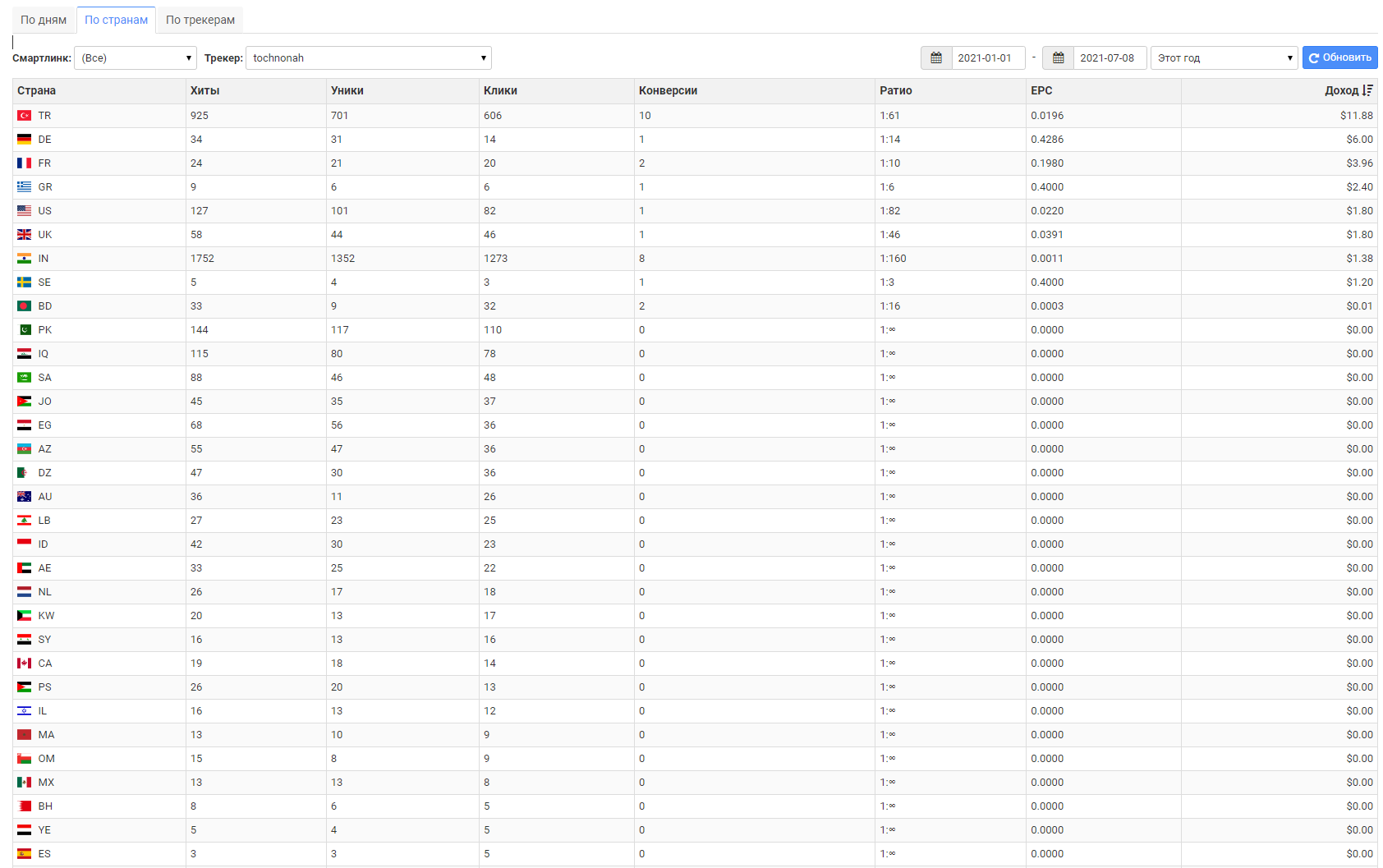1383x868 pixels.
Task: Click the Turkey flag icon in TR row
Action: 25,116
